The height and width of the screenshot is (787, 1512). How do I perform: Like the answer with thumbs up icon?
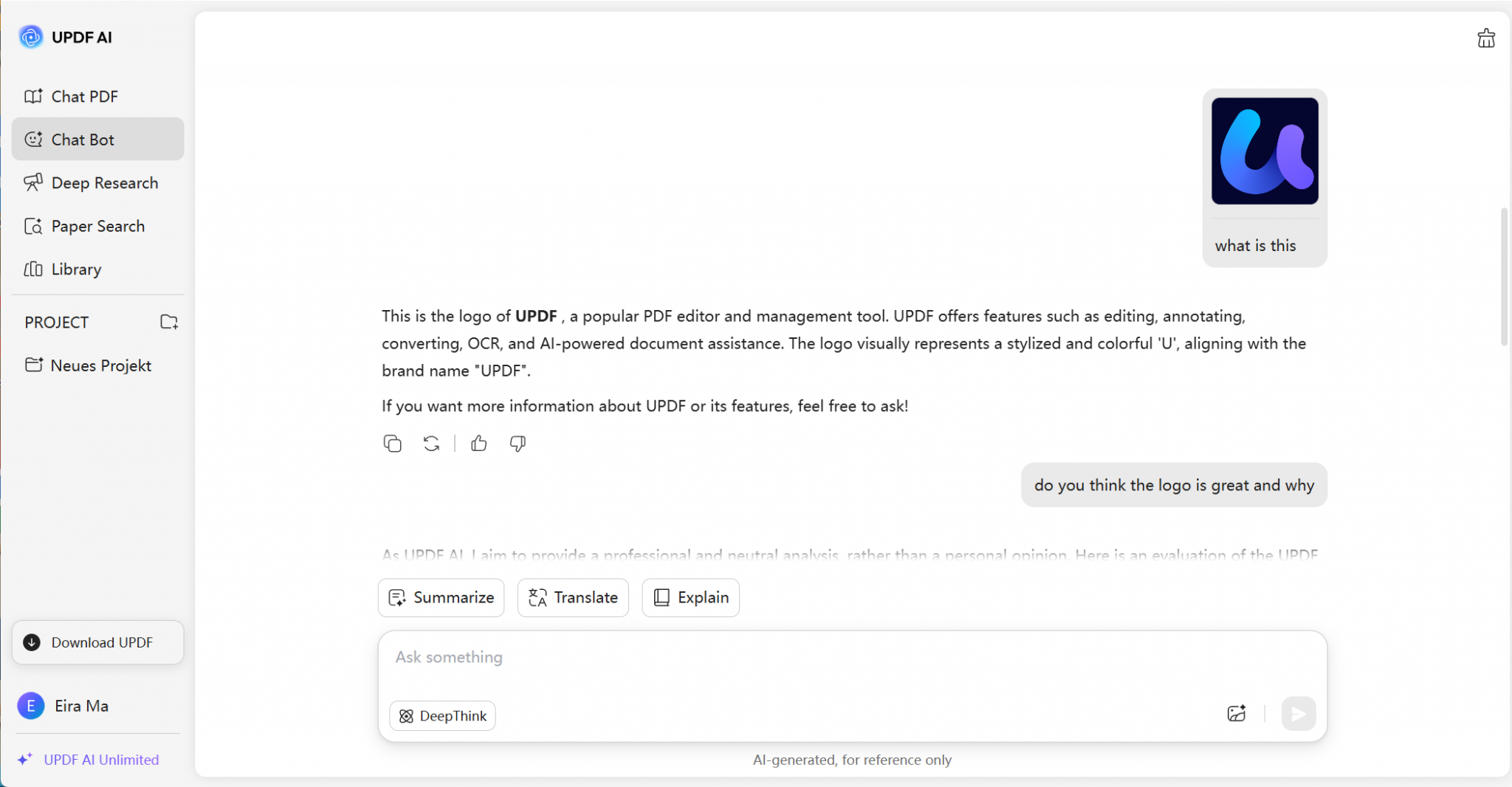pos(478,443)
